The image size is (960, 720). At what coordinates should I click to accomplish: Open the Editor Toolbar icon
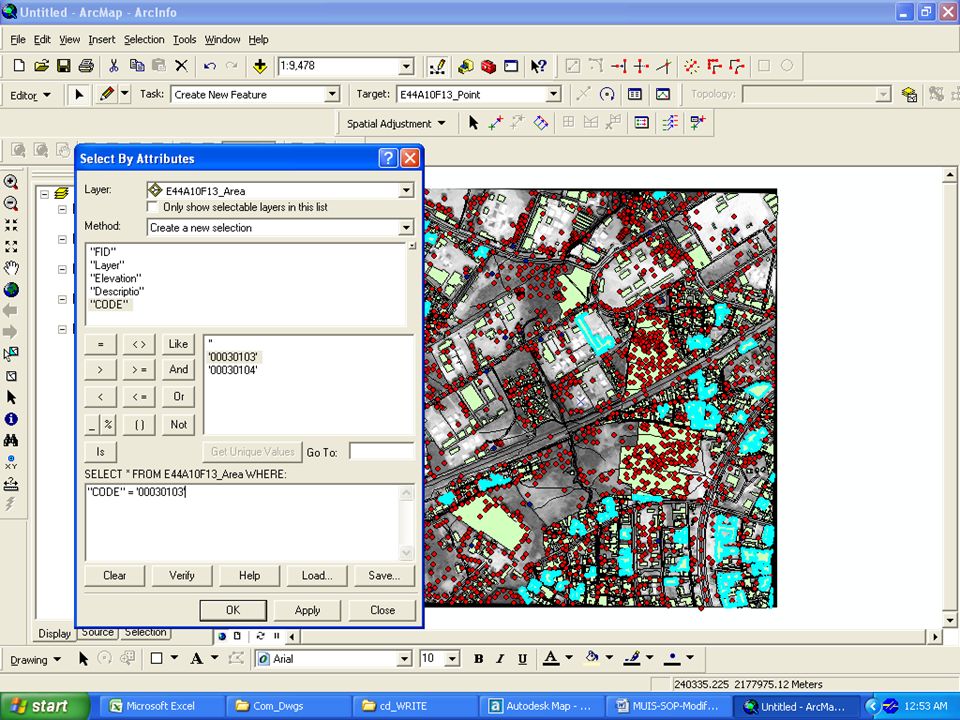[437, 66]
